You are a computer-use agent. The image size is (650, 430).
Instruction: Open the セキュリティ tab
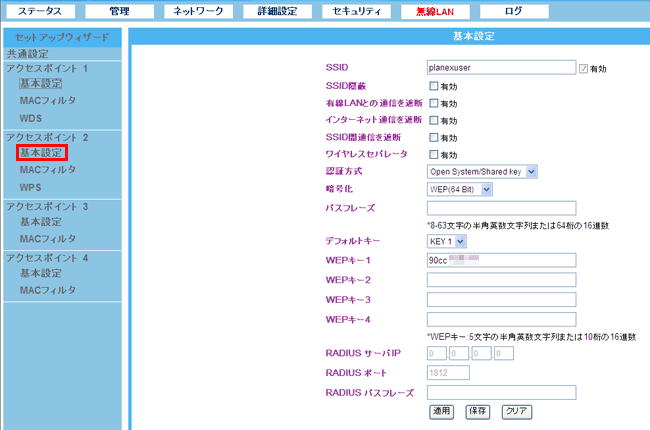356,11
